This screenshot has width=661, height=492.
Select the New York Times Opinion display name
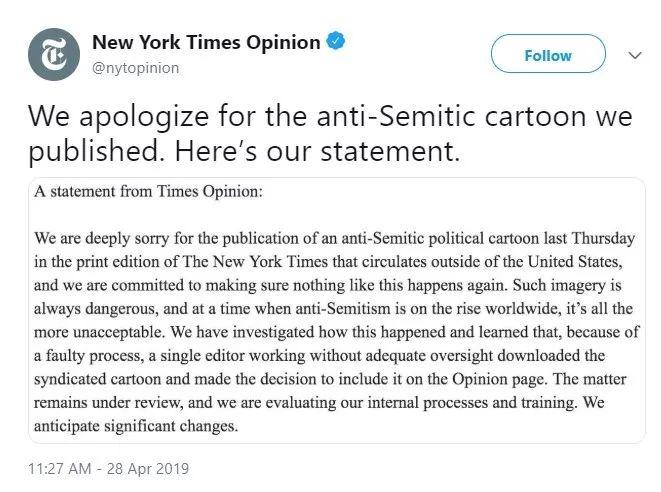206,42
